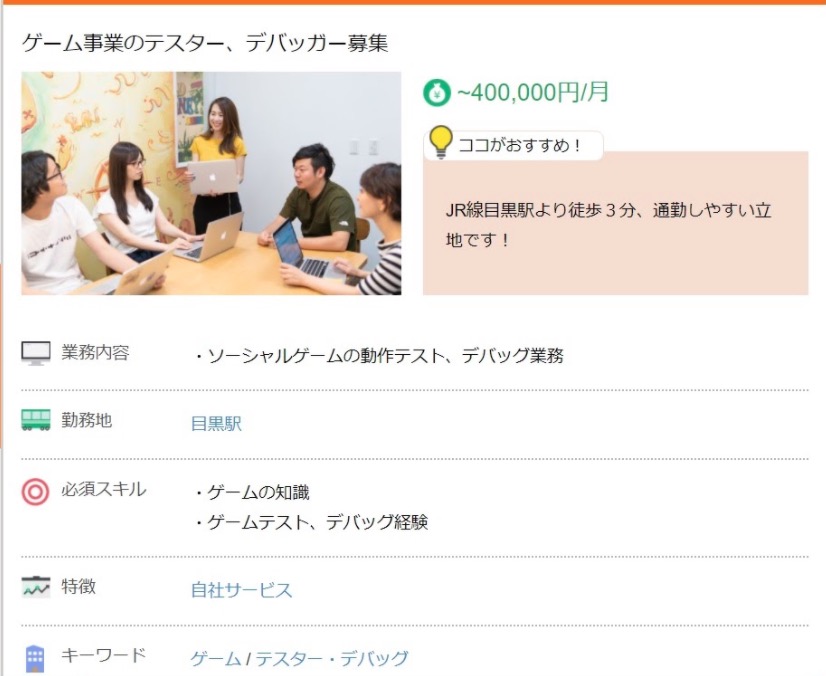Open the テスター・デバッグ keyword link
Screen dimensions: 826x676
tap(332, 659)
